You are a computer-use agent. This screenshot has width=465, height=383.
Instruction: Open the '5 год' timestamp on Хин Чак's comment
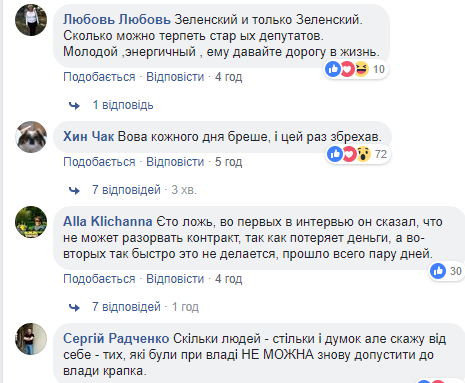(x=228, y=162)
